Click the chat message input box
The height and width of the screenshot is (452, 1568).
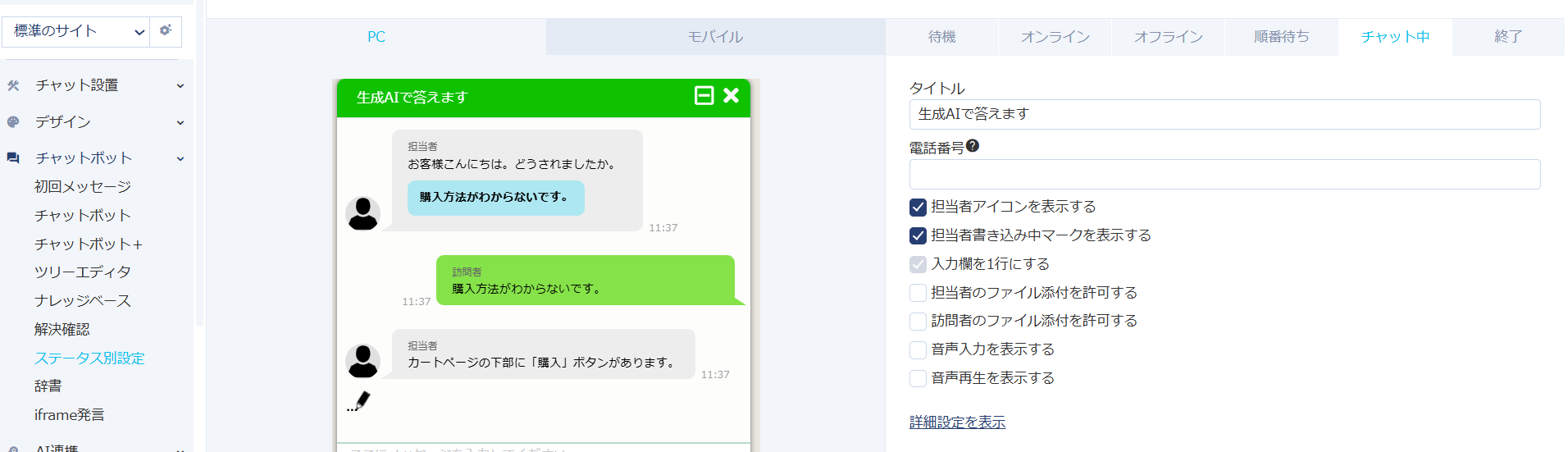click(x=544, y=448)
